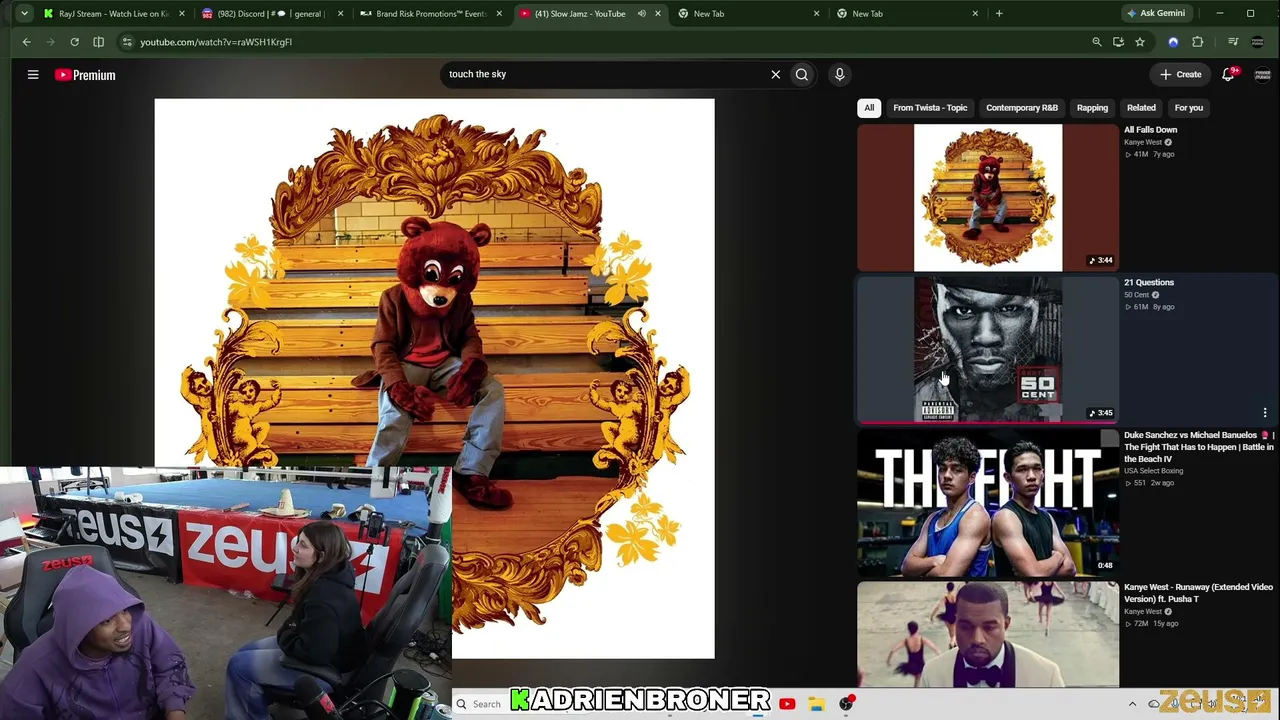
Task: Open Runaway Extended Video title link
Action: pyautogui.click(x=1198, y=593)
